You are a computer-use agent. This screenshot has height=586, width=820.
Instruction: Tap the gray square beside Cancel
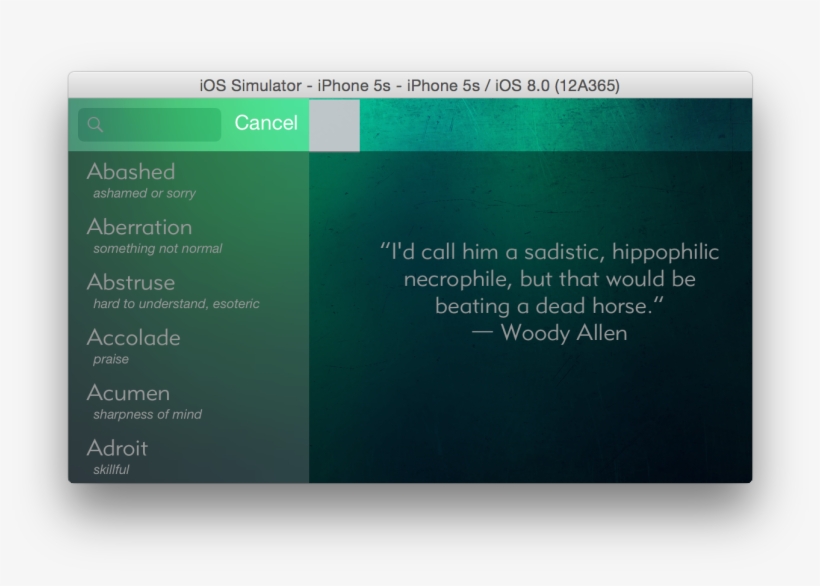pos(334,125)
